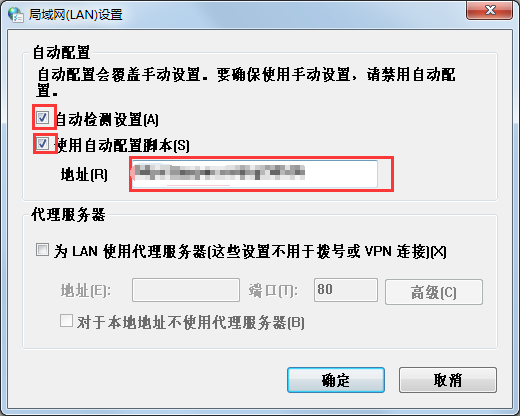Uncheck the 自动检测设置(A) checkbox
The width and height of the screenshot is (520, 416).
(x=43, y=117)
